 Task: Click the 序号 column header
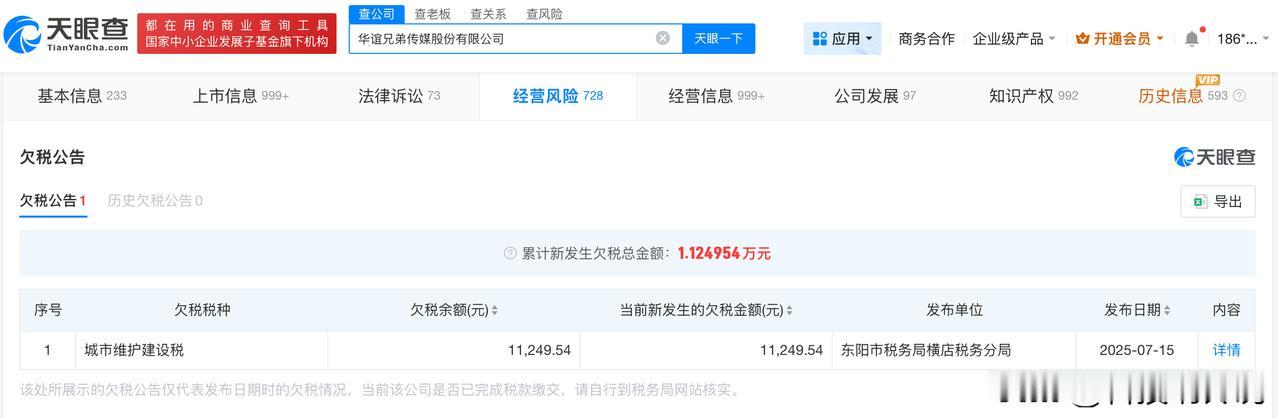47,310
